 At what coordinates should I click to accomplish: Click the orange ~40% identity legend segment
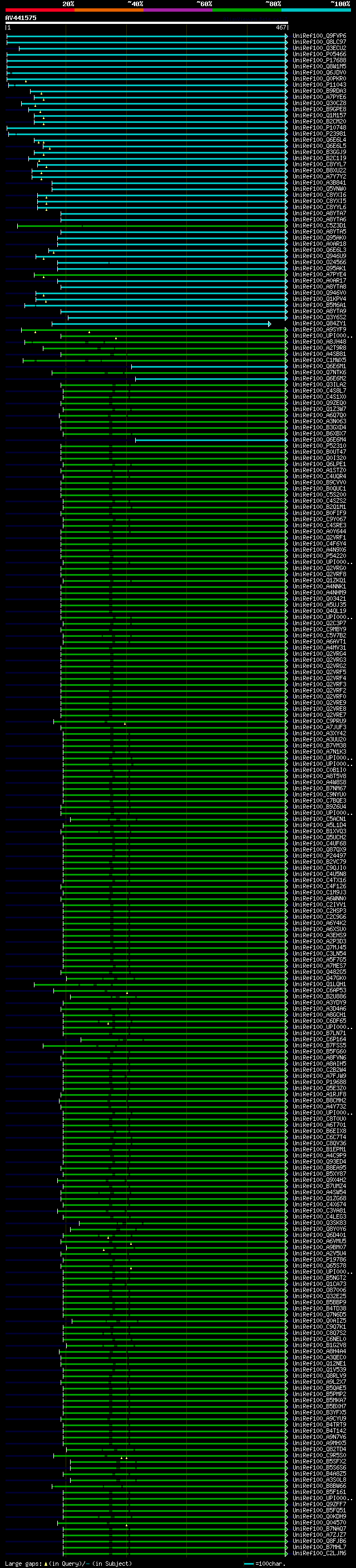[109, 10]
